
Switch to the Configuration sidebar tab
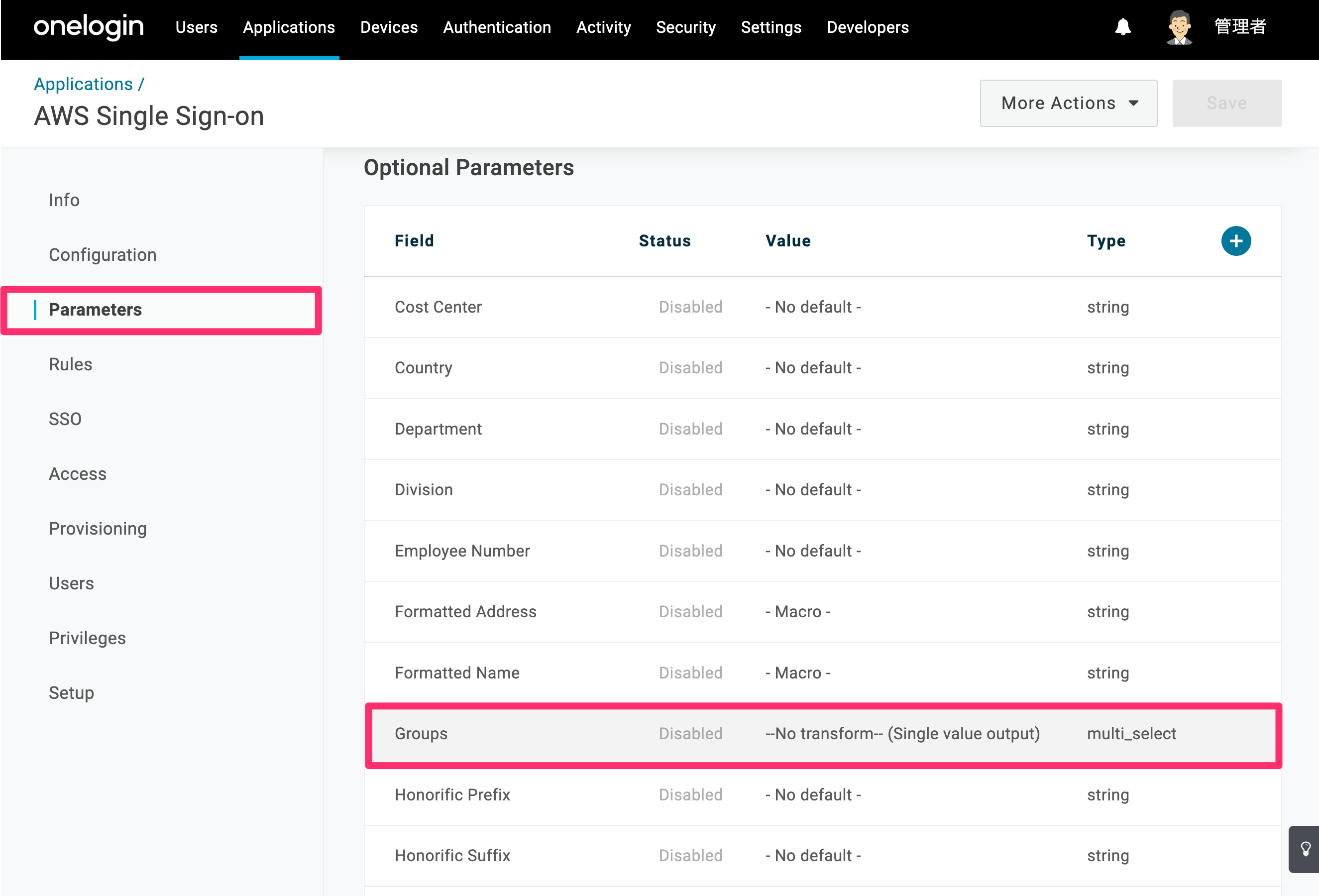103,255
